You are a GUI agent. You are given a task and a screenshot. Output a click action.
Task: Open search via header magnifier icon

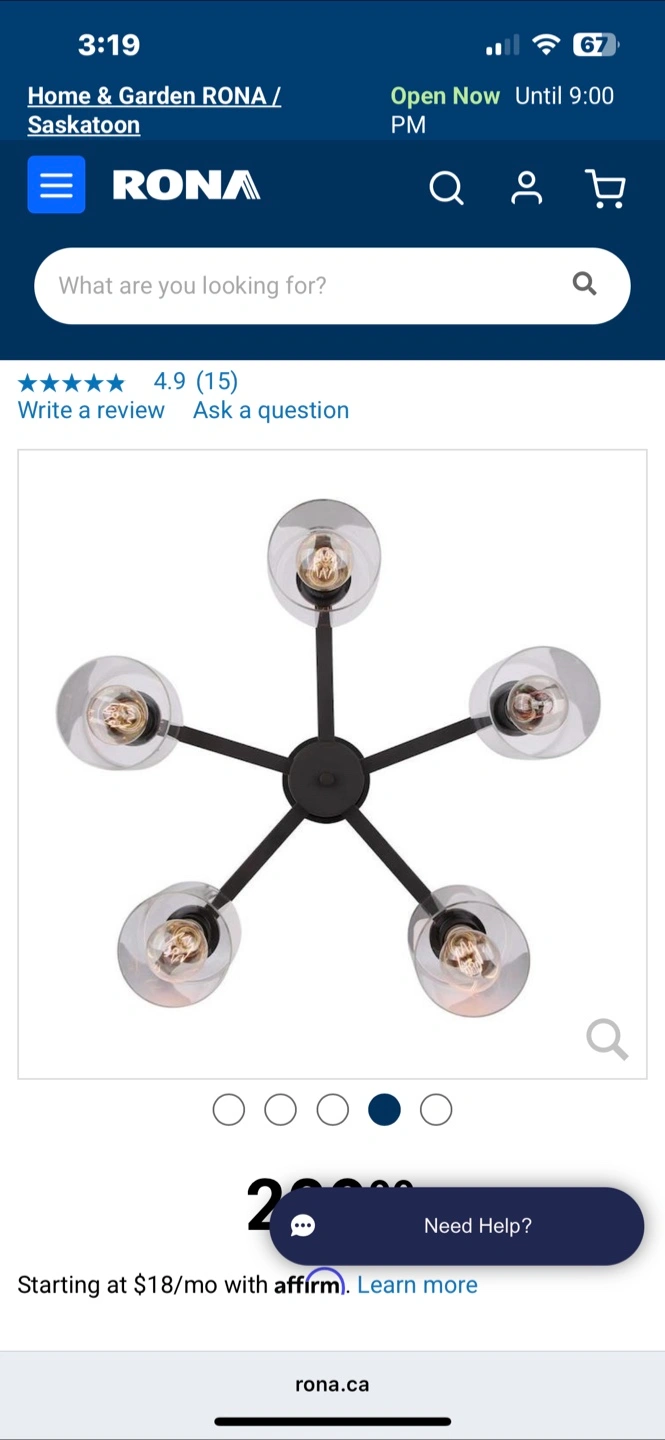pos(446,187)
